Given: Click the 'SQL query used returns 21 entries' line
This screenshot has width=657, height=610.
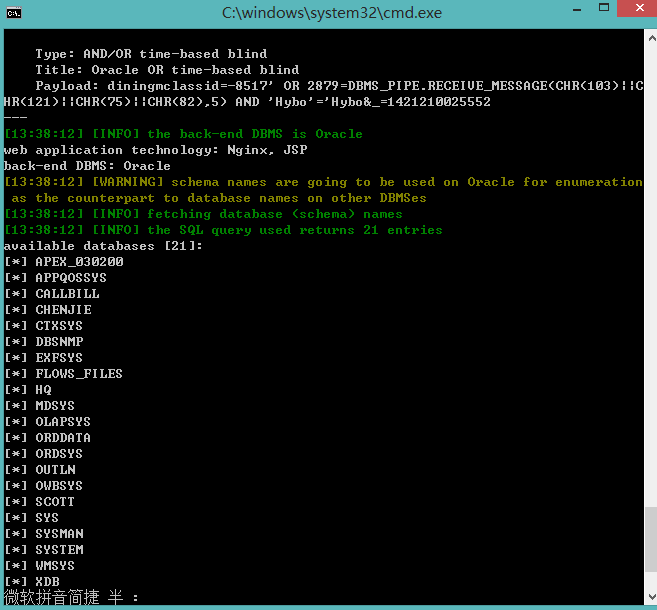Looking at the screenshot, I should 223,230.
